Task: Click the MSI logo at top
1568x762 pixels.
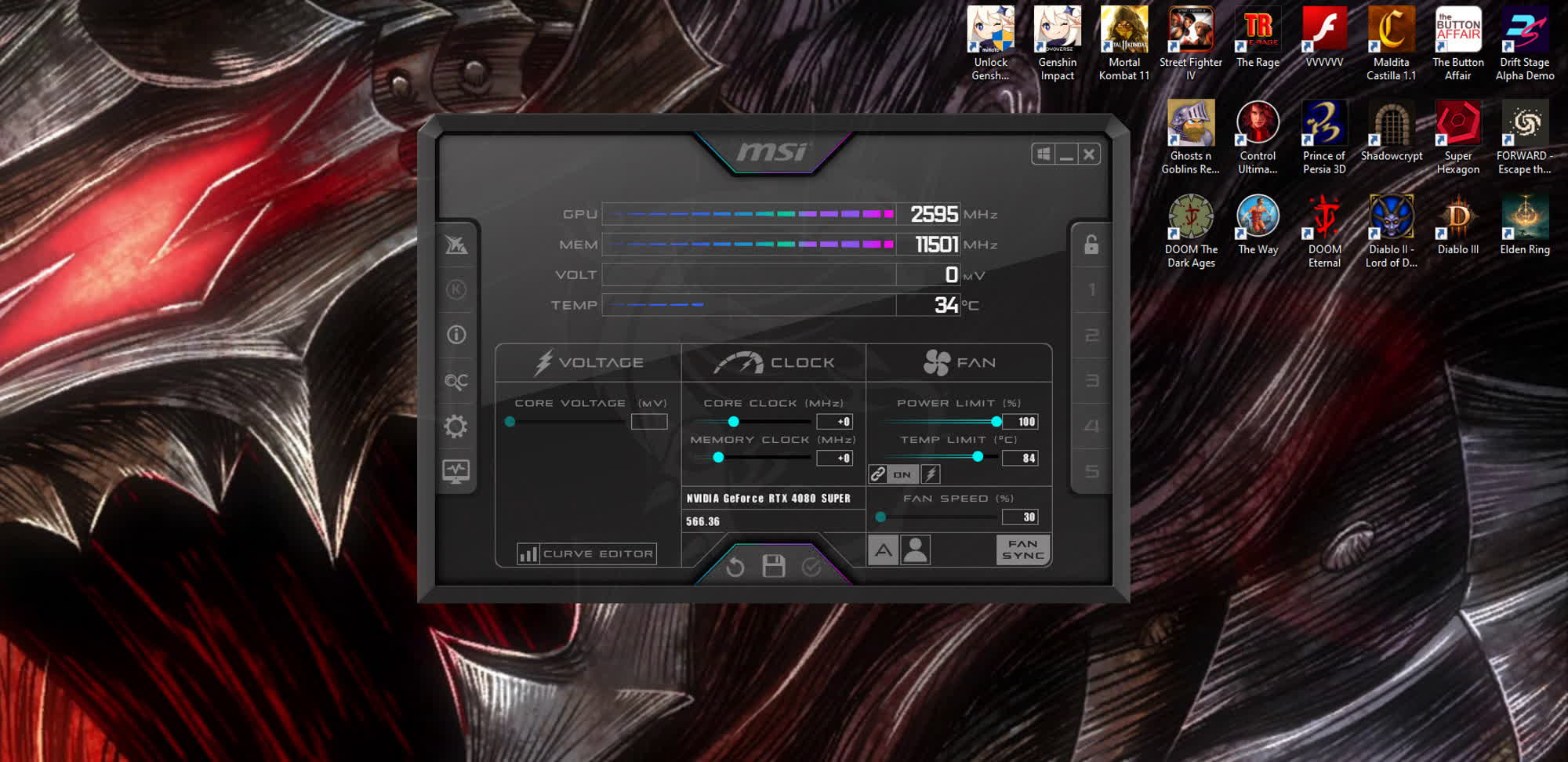Action: tap(772, 151)
